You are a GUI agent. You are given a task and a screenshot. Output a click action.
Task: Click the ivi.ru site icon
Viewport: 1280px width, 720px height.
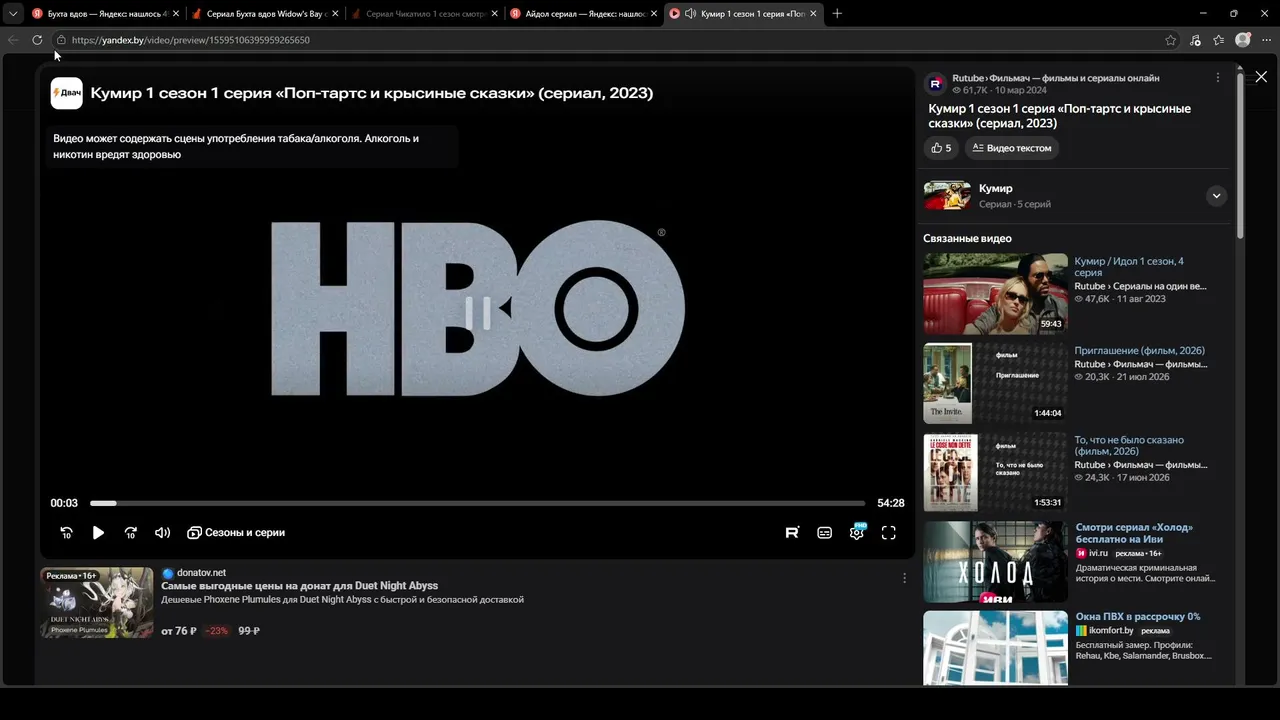point(1081,553)
